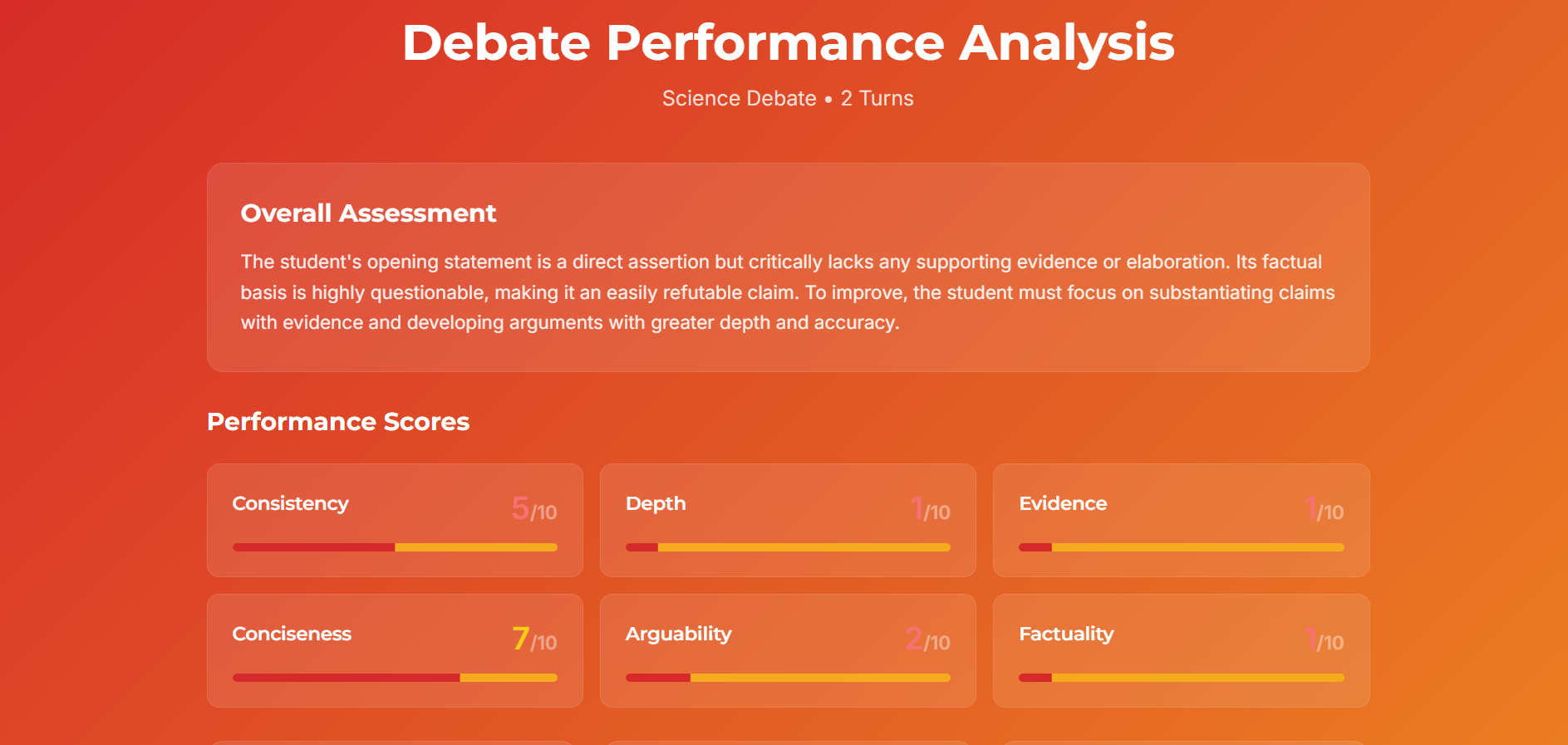Viewport: 1568px width, 745px height.
Task: Click the Factuality score progress bar
Action: point(1181,678)
